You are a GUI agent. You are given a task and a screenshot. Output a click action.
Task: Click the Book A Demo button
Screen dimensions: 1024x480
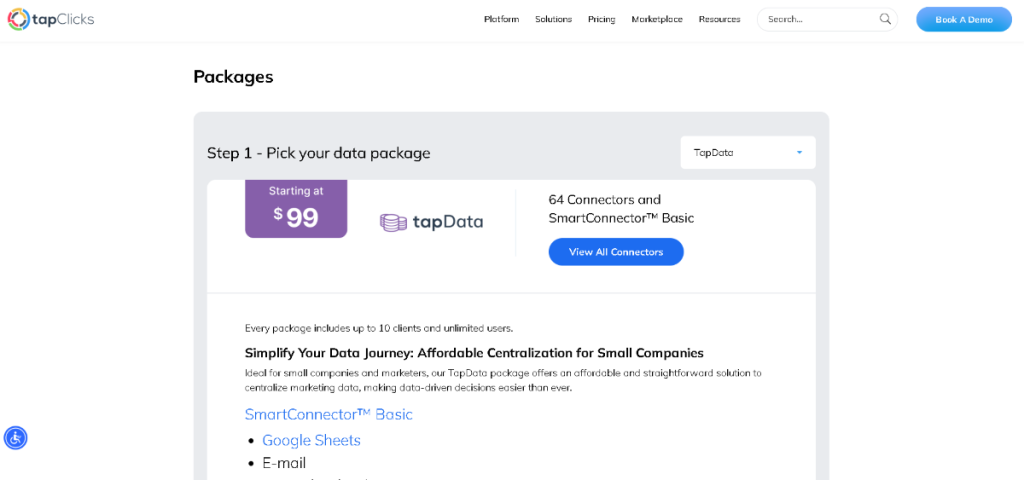(x=963, y=19)
